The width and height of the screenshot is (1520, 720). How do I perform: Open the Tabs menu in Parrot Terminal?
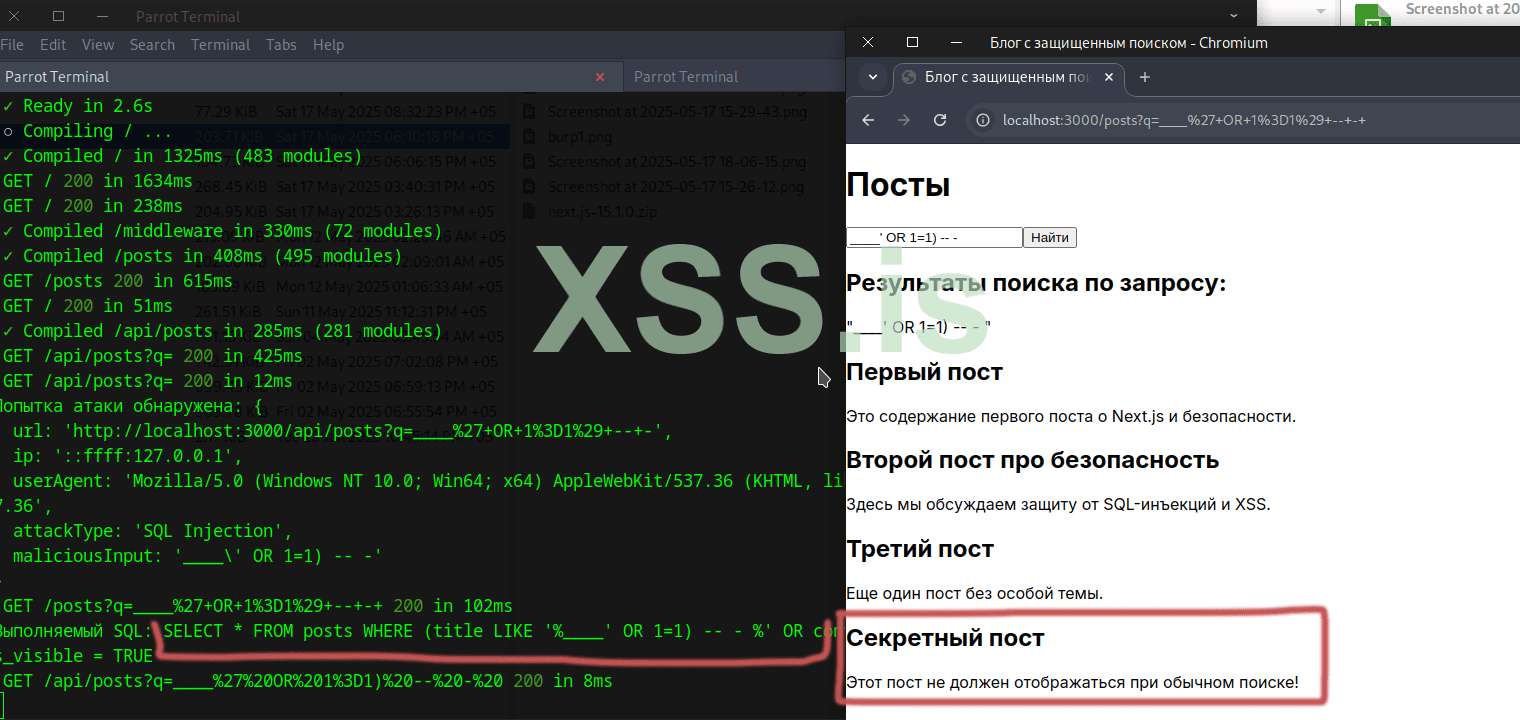pos(281,45)
